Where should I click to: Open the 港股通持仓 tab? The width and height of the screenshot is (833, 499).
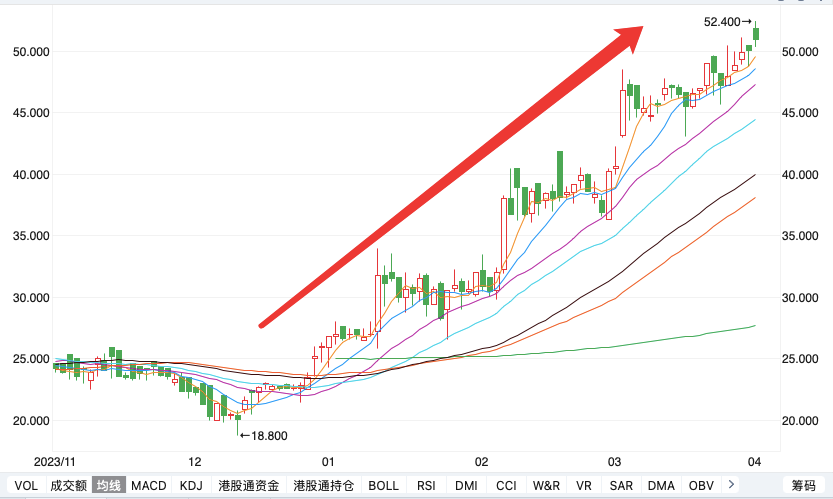pos(323,486)
